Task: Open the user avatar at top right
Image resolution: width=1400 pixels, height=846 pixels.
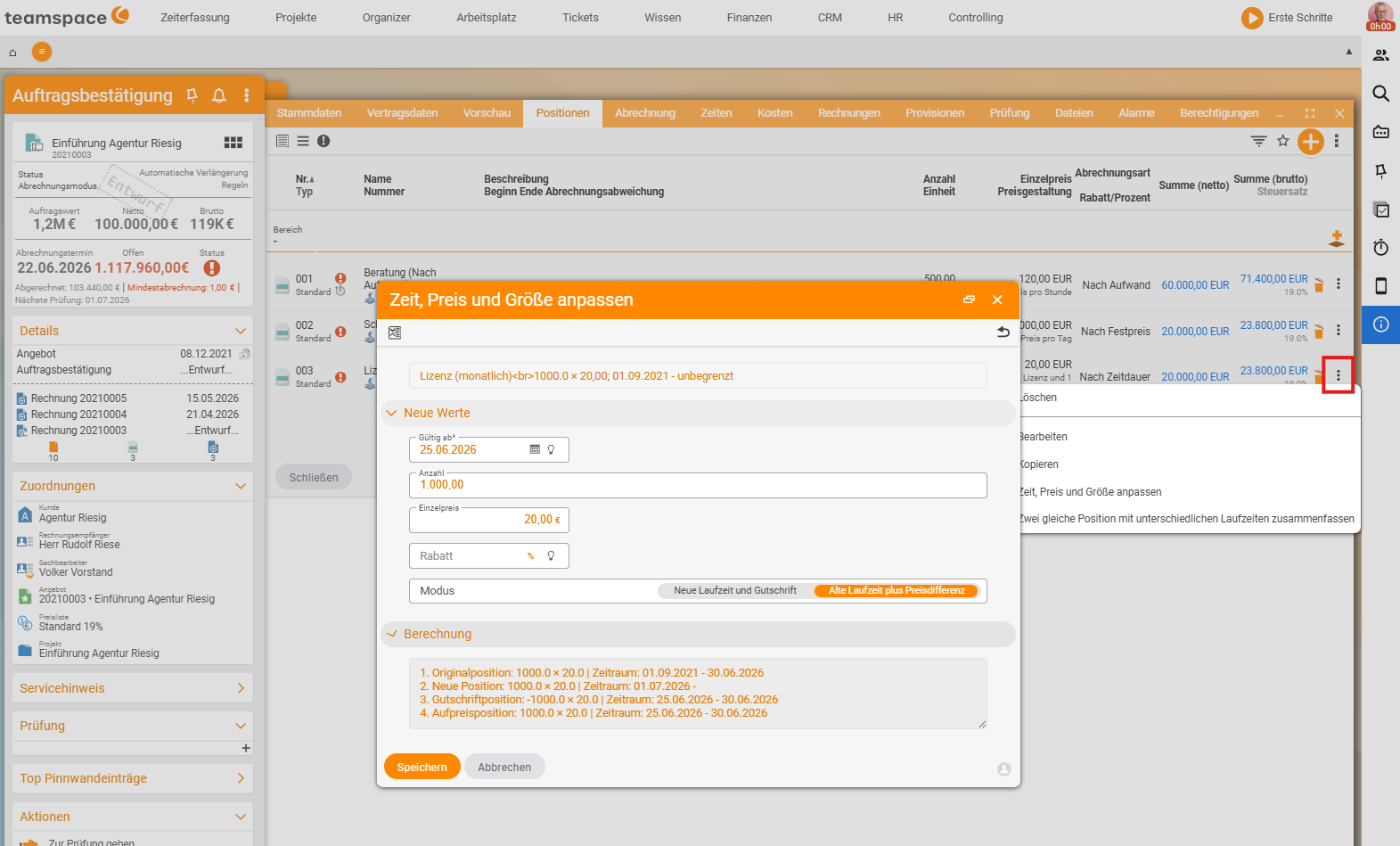Action: point(1380,16)
